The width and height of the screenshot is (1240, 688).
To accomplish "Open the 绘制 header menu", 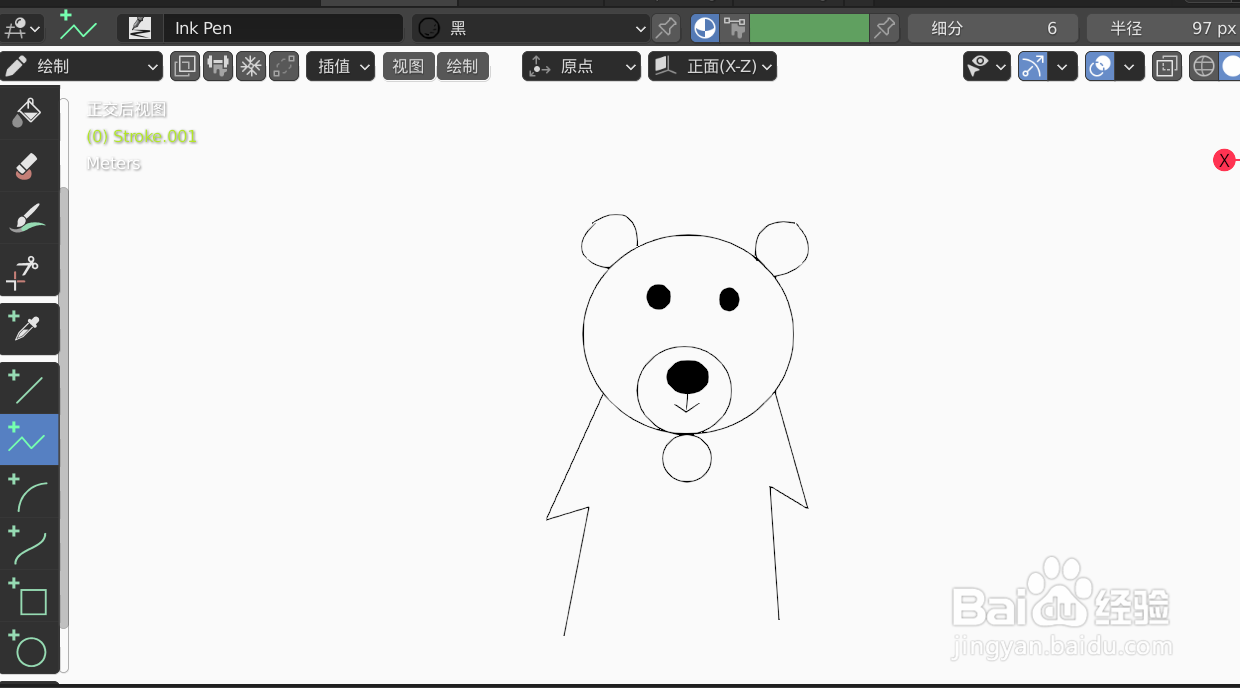I will click(463, 67).
